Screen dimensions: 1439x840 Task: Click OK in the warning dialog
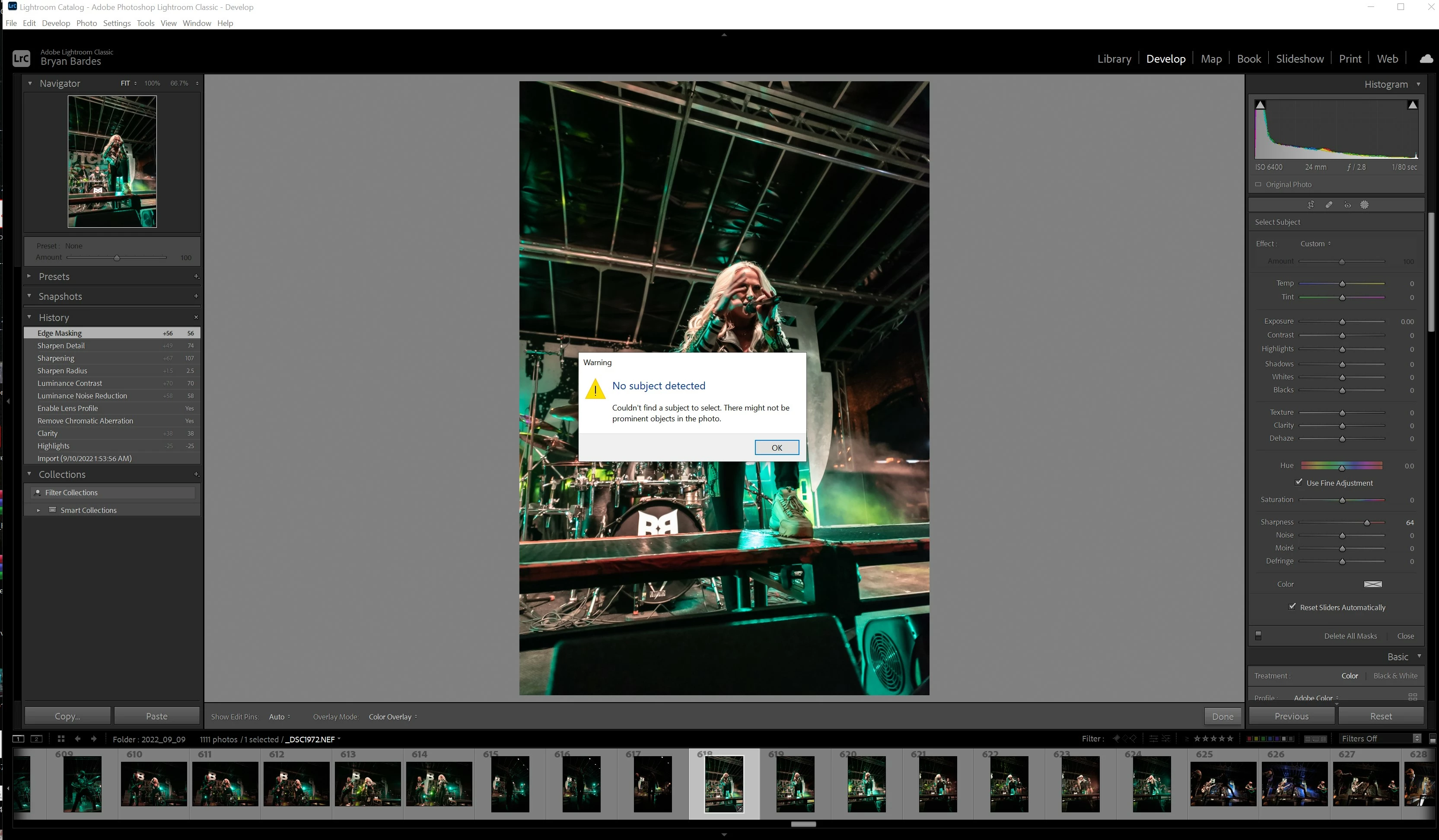click(776, 448)
